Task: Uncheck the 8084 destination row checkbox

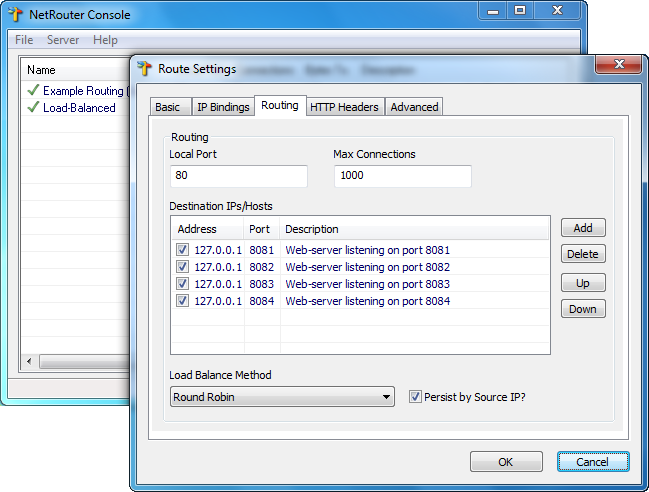Action: coord(182,300)
